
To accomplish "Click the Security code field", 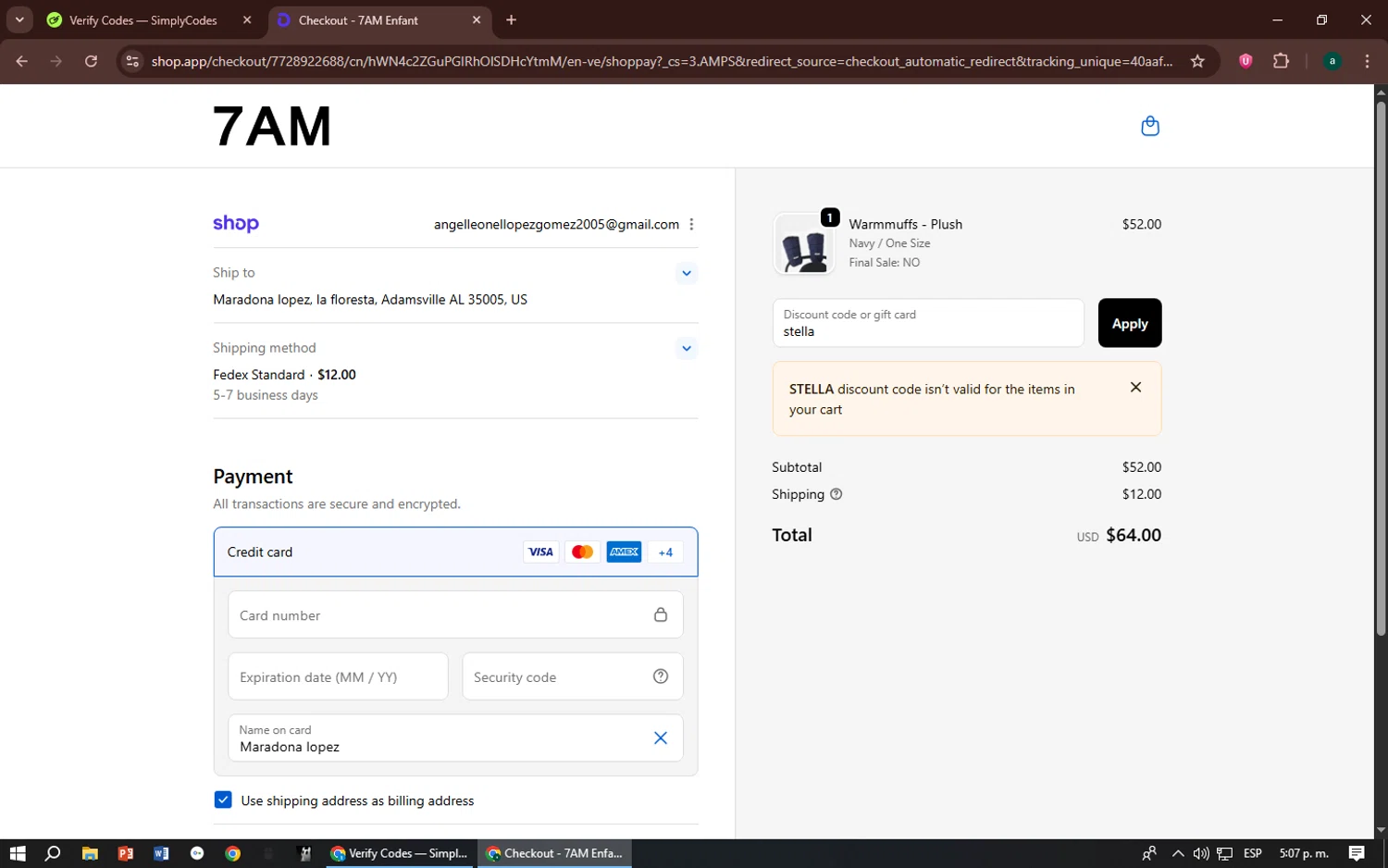I will pos(573,676).
